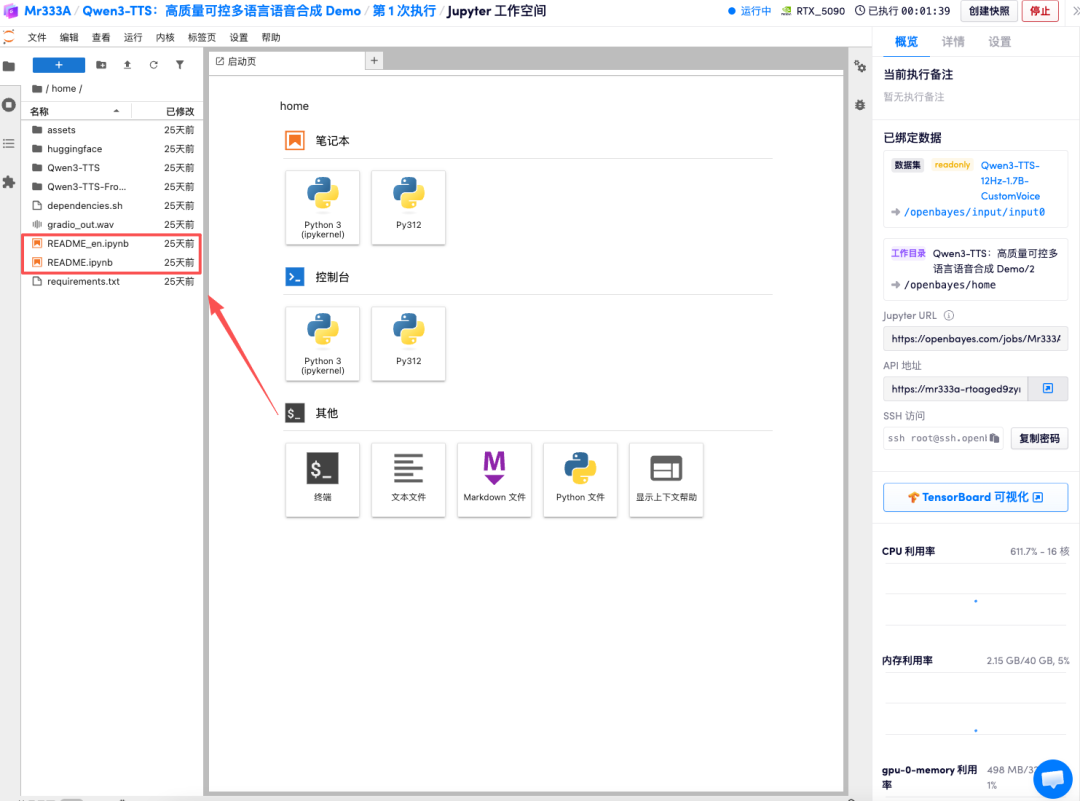Open the 标签页 menu
This screenshot has width=1080, height=801.
pos(202,37)
